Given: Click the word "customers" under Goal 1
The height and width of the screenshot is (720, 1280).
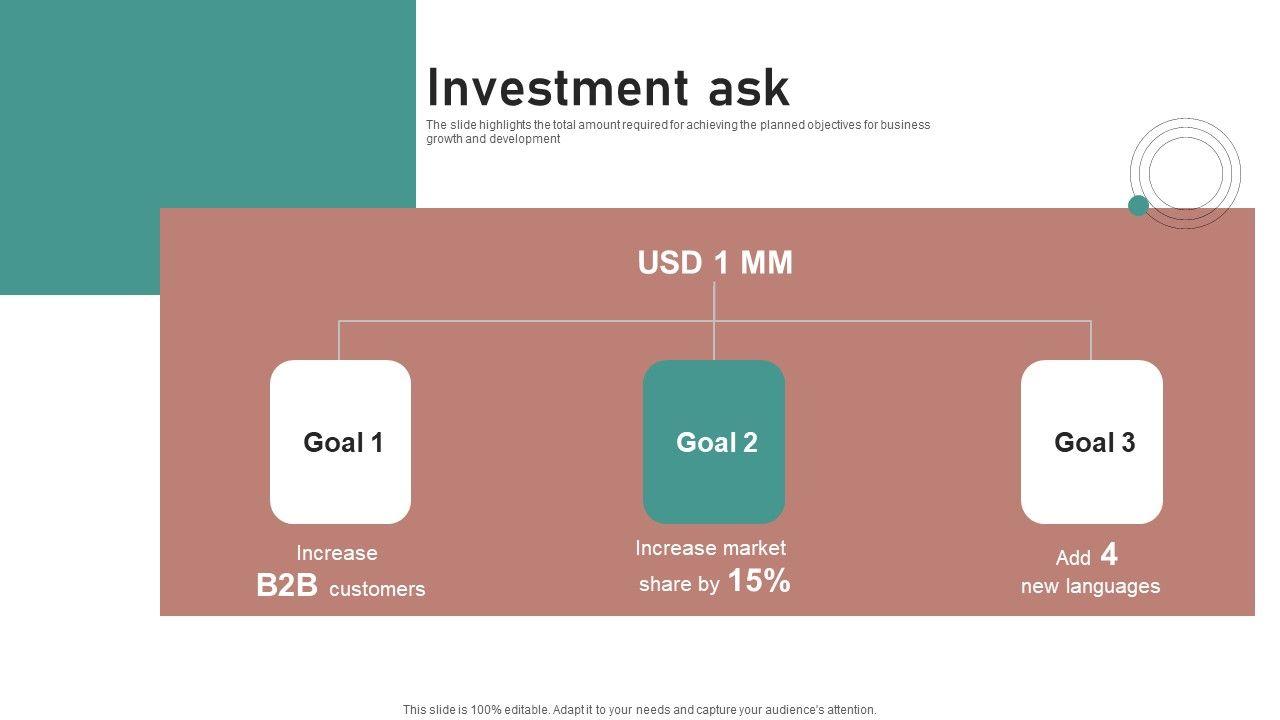Looking at the screenshot, I should click(377, 589).
